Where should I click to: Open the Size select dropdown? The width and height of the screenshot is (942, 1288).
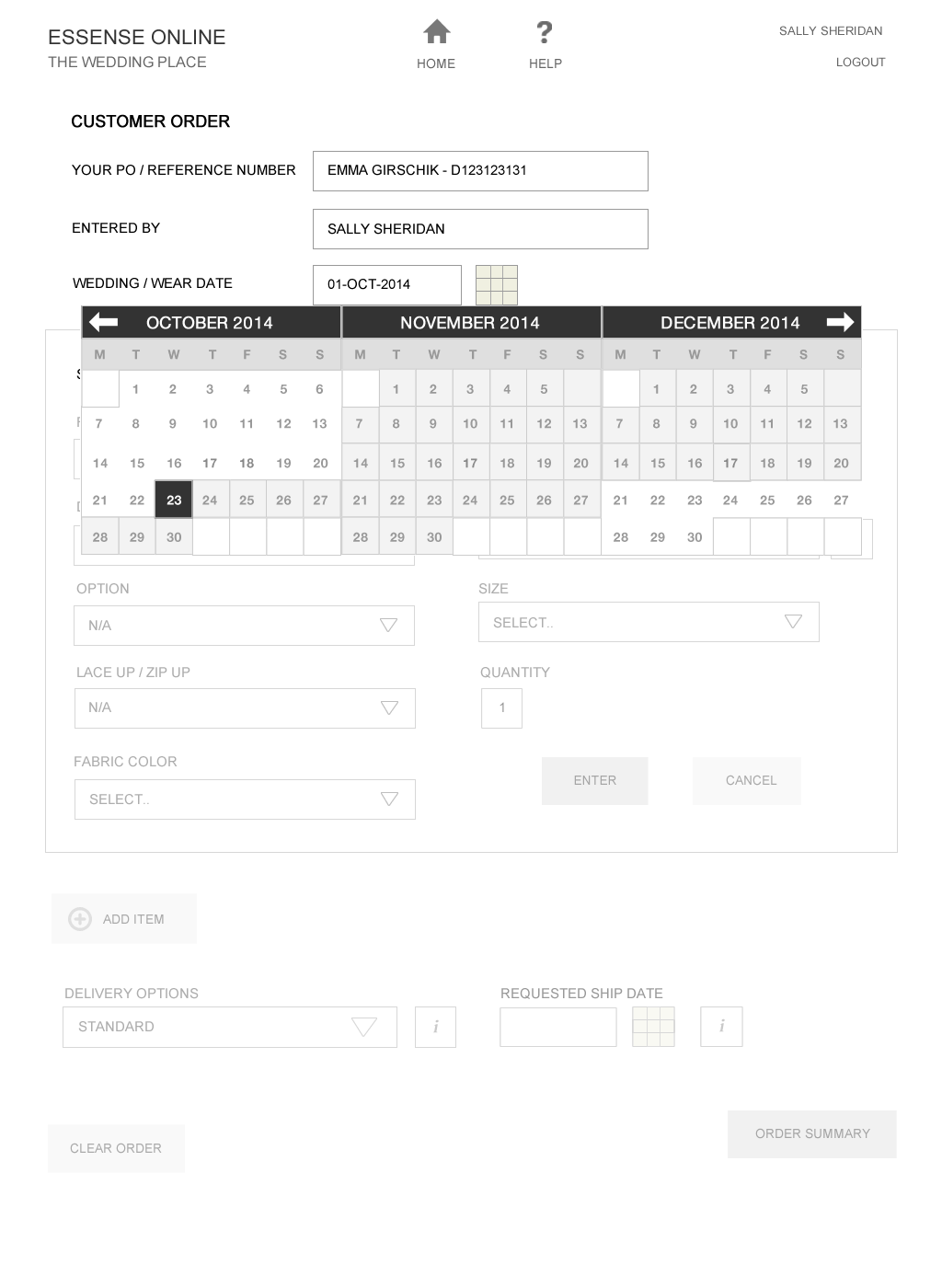coord(793,622)
